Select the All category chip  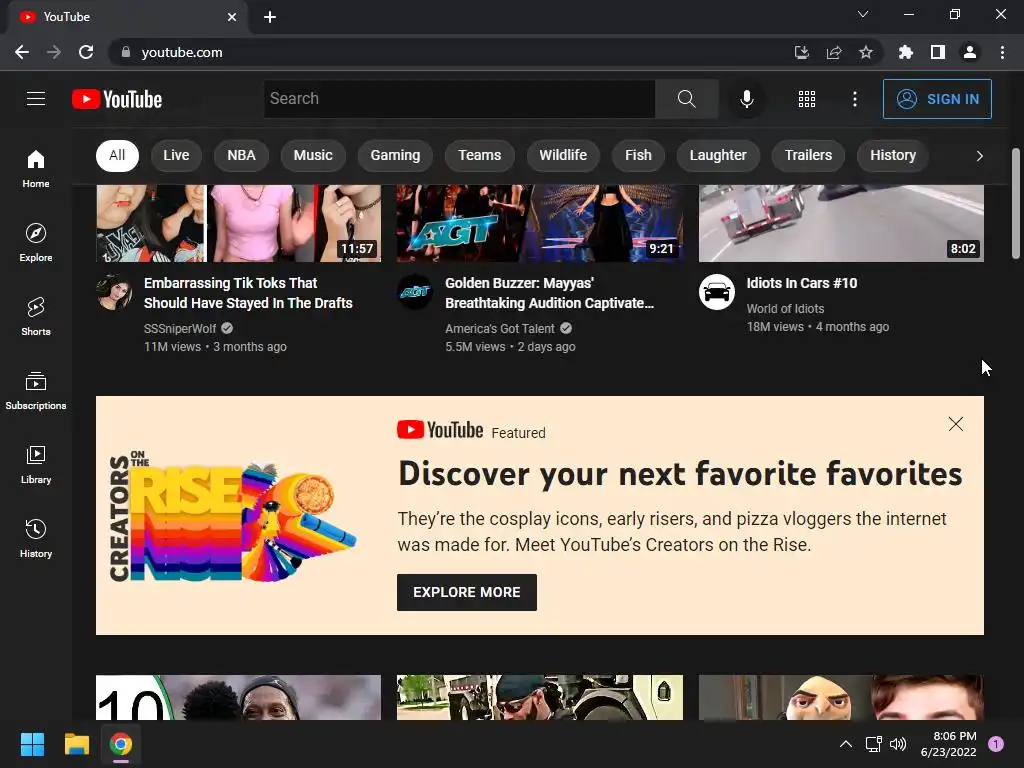point(117,155)
